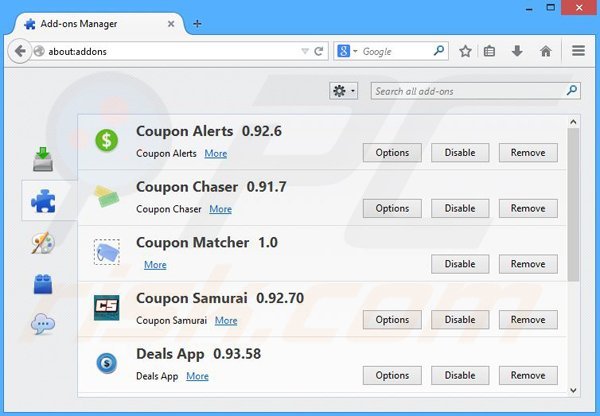Open the Services chat bubble category
600x416 pixels.
[43, 324]
